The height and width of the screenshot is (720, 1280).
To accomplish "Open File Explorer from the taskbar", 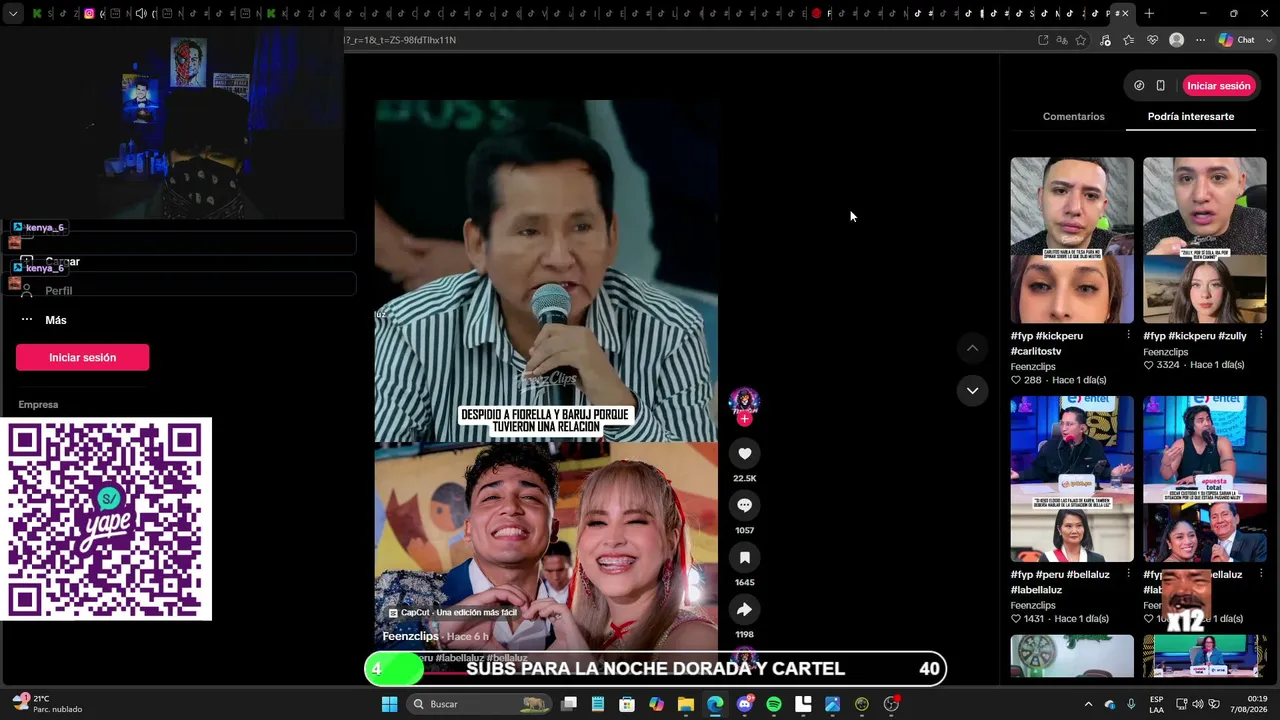I will point(686,704).
